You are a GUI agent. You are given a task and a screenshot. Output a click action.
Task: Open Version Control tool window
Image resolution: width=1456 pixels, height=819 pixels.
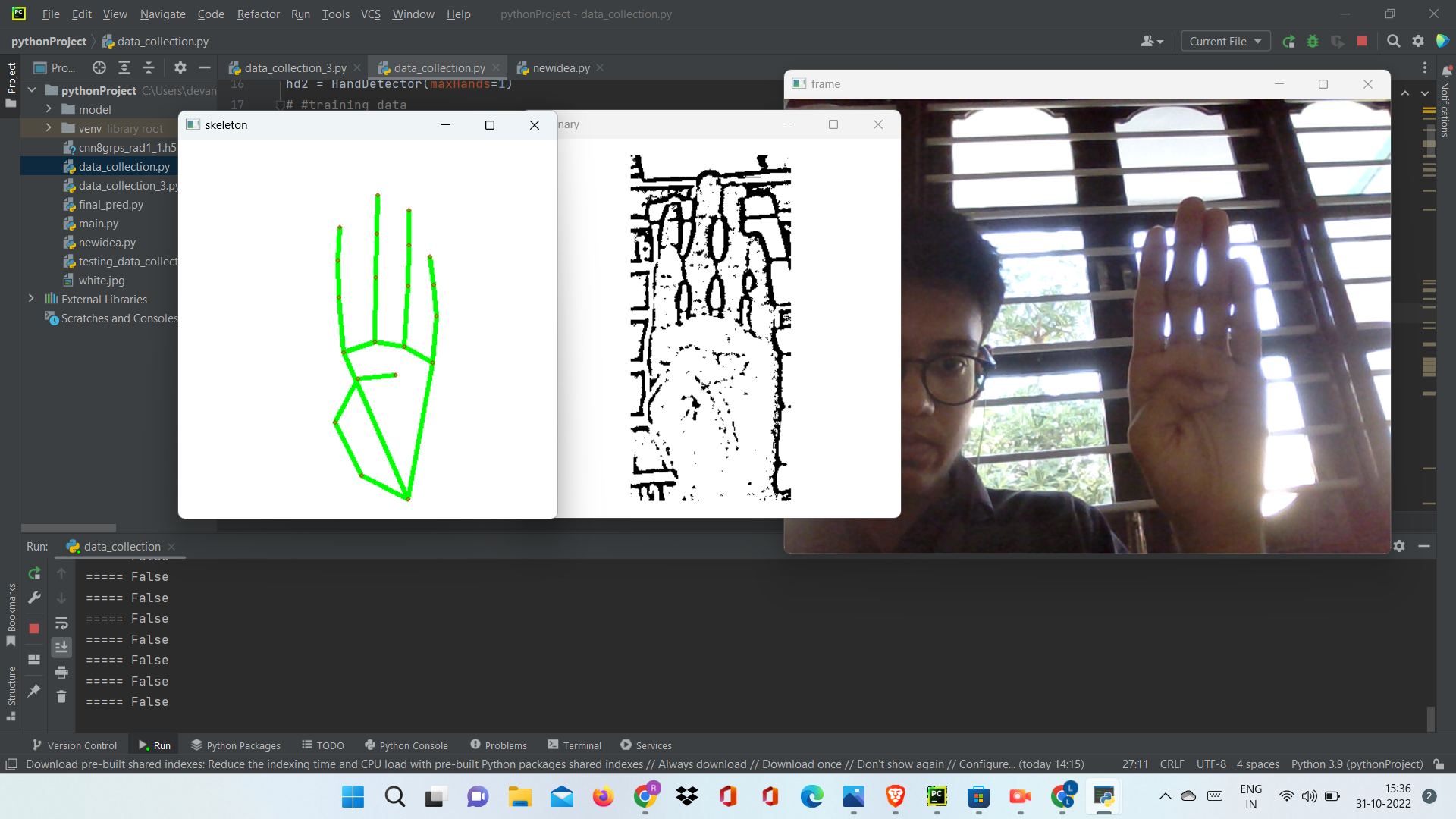click(74, 745)
